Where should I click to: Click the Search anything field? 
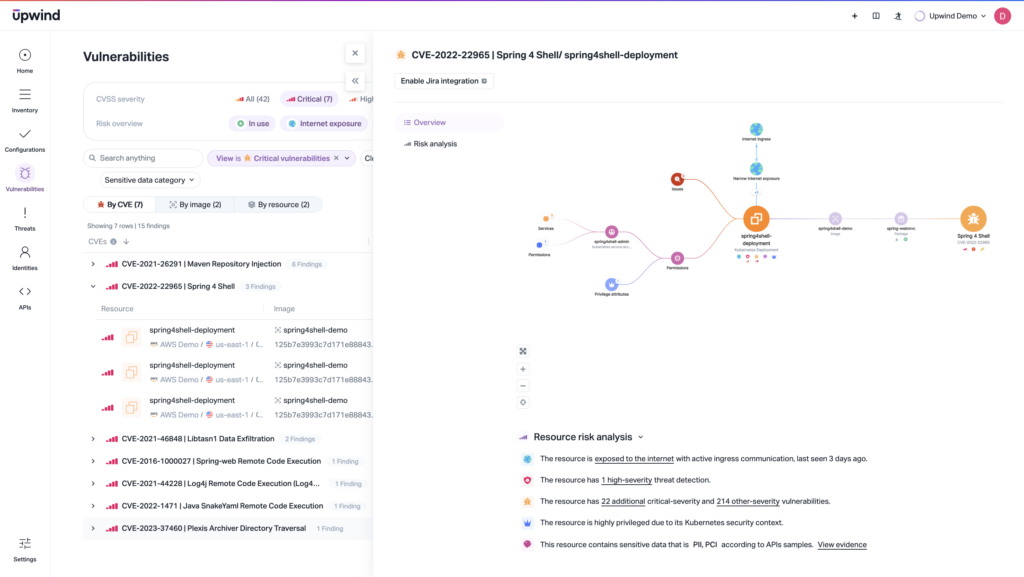(143, 158)
